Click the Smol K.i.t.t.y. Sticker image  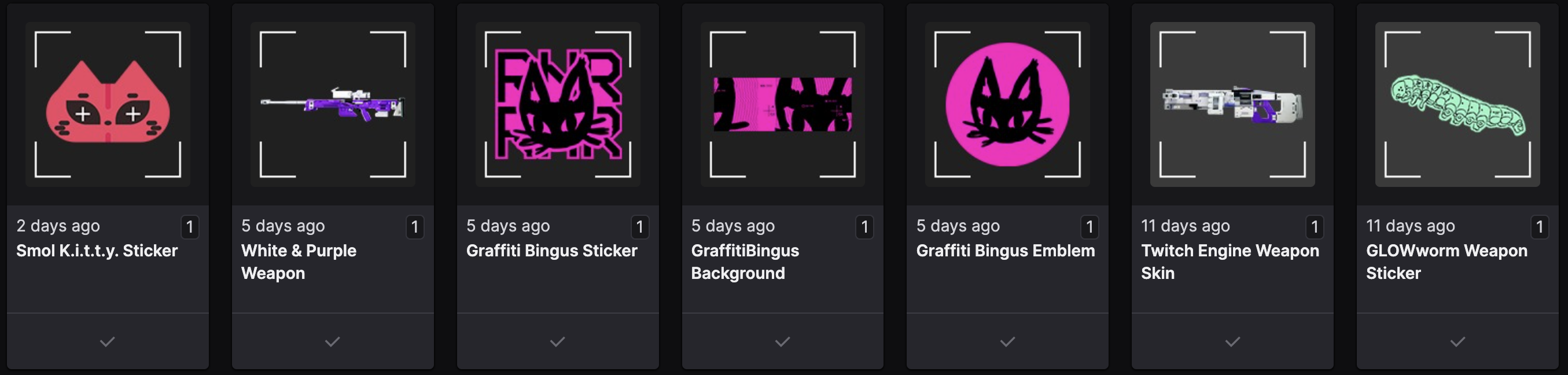pos(108,104)
